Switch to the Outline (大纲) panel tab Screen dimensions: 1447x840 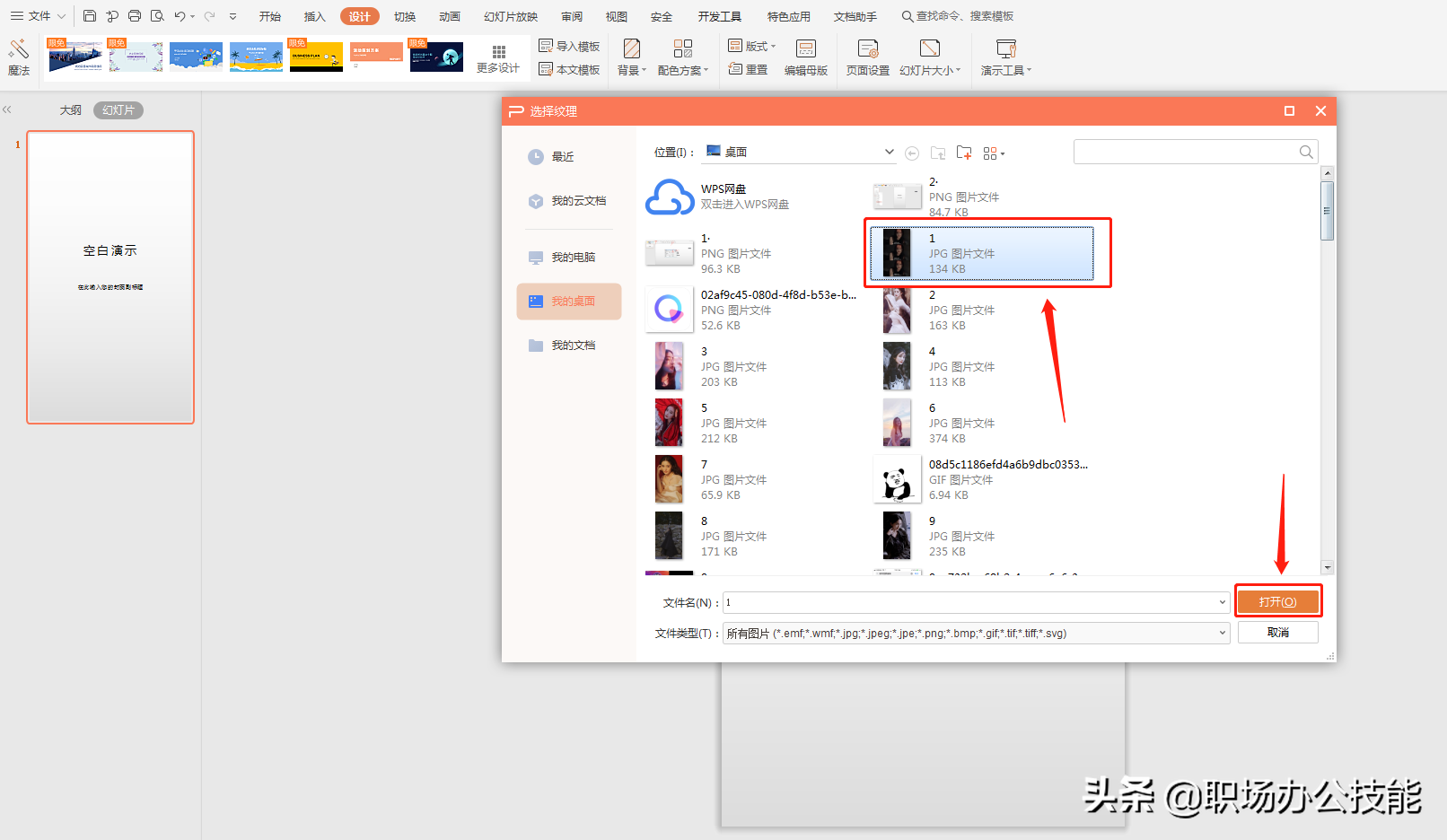click(x=71, y=110)
